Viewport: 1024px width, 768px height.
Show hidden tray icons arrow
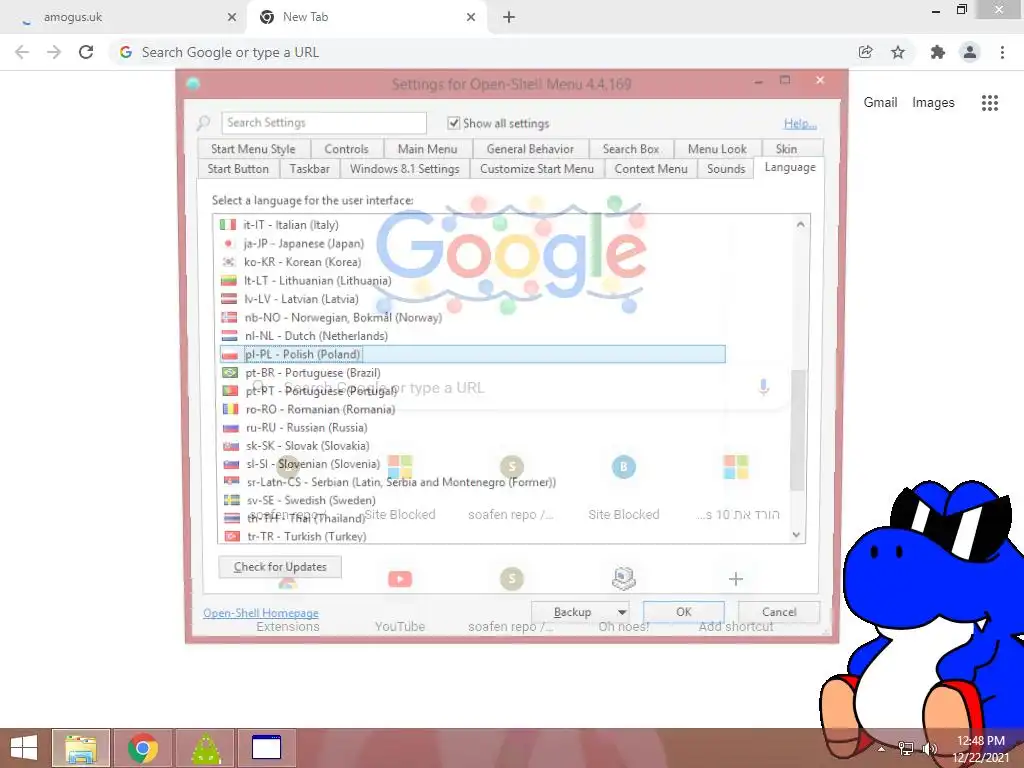pyautogui.click(x=881, y=748)
